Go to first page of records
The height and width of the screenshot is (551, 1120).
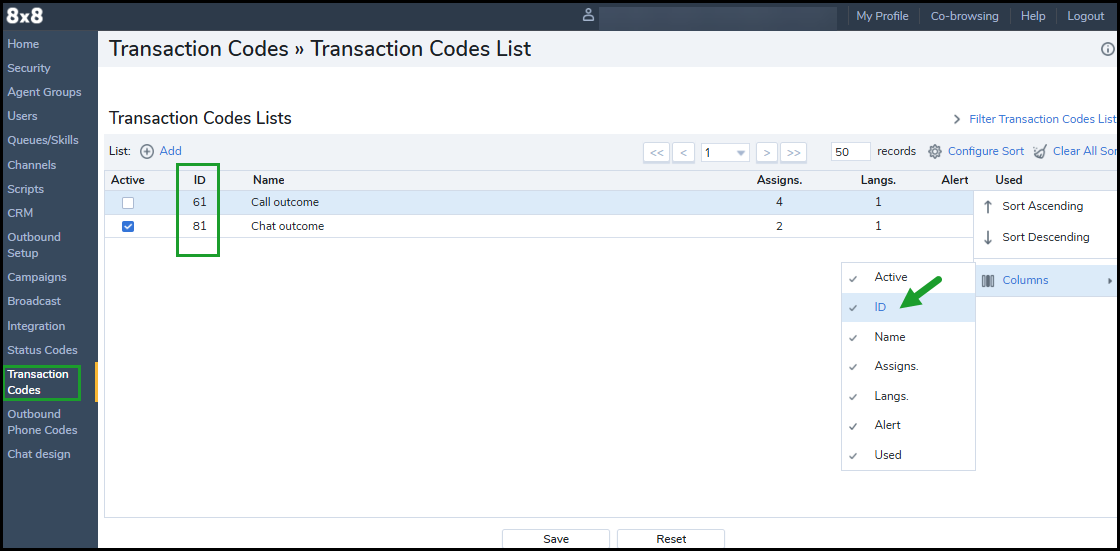[x=656, y=152]
